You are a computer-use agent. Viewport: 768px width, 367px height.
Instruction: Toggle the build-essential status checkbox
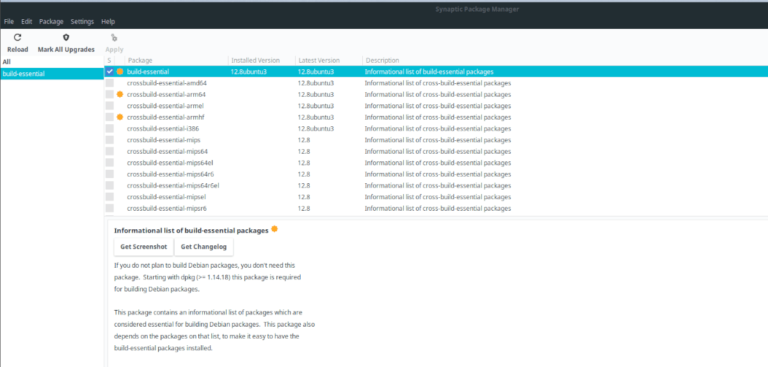pyautogui.click(x=110, y=72)
